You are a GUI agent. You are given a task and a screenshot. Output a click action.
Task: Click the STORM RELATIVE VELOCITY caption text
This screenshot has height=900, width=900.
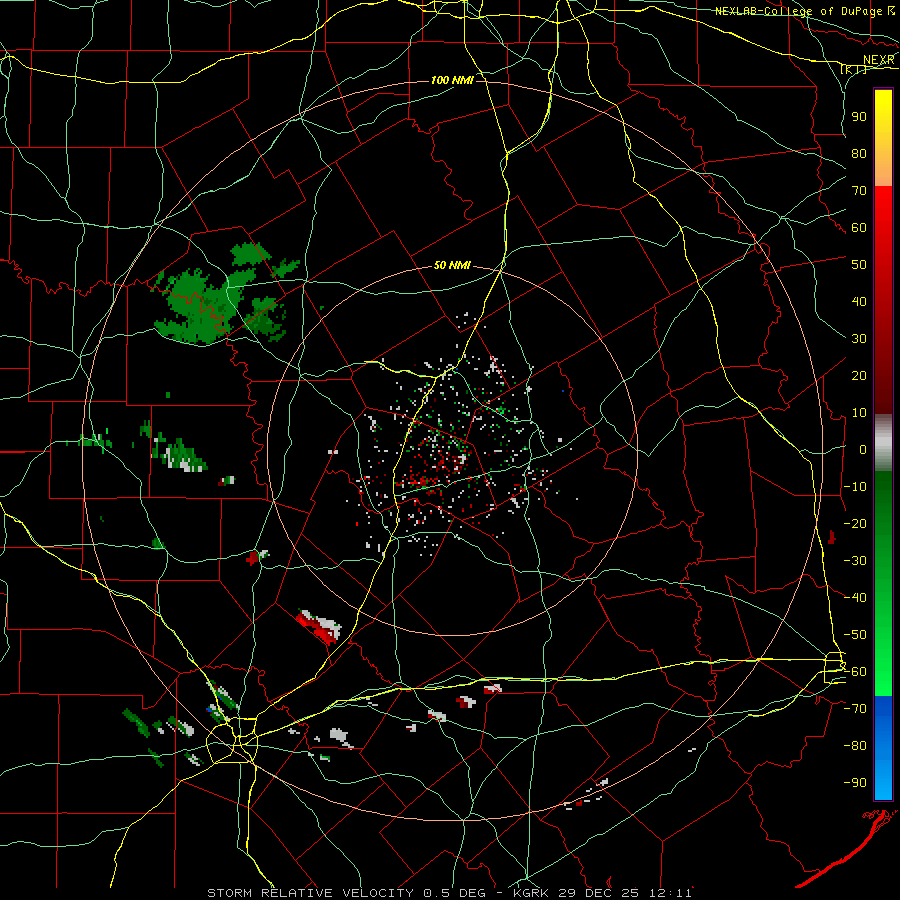(x=310, y=893)
